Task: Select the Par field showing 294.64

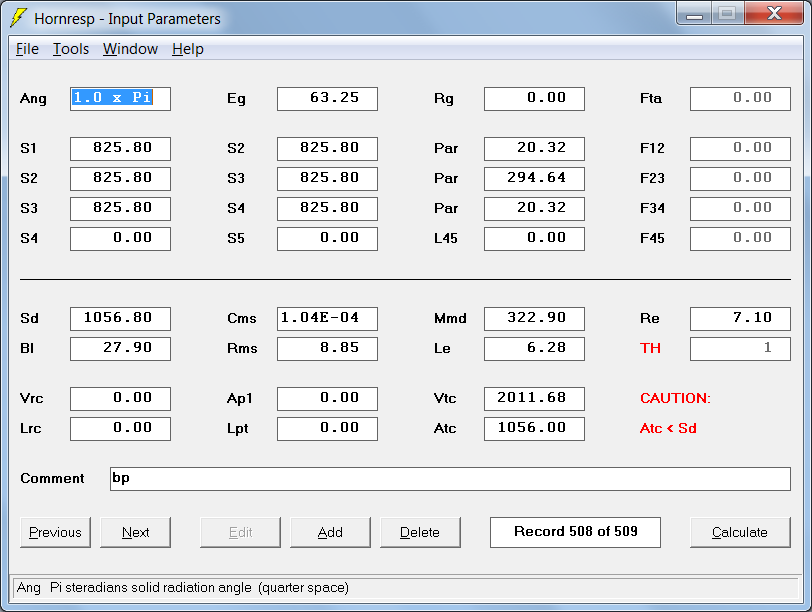Action: pos(534,179)
